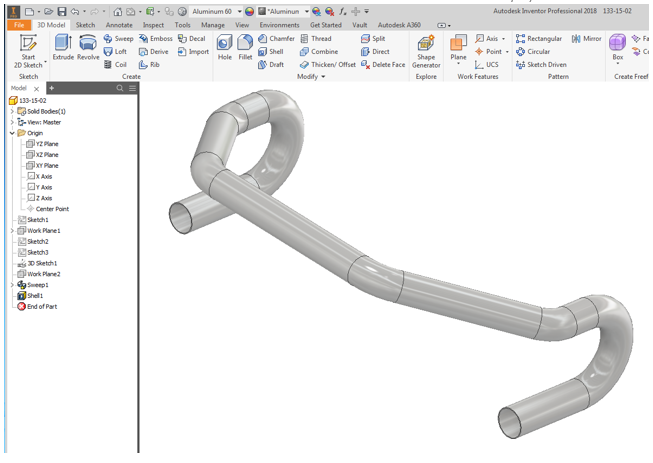Click the Open file icon
This screenshot has height=463, width=653.
point(49,12)
